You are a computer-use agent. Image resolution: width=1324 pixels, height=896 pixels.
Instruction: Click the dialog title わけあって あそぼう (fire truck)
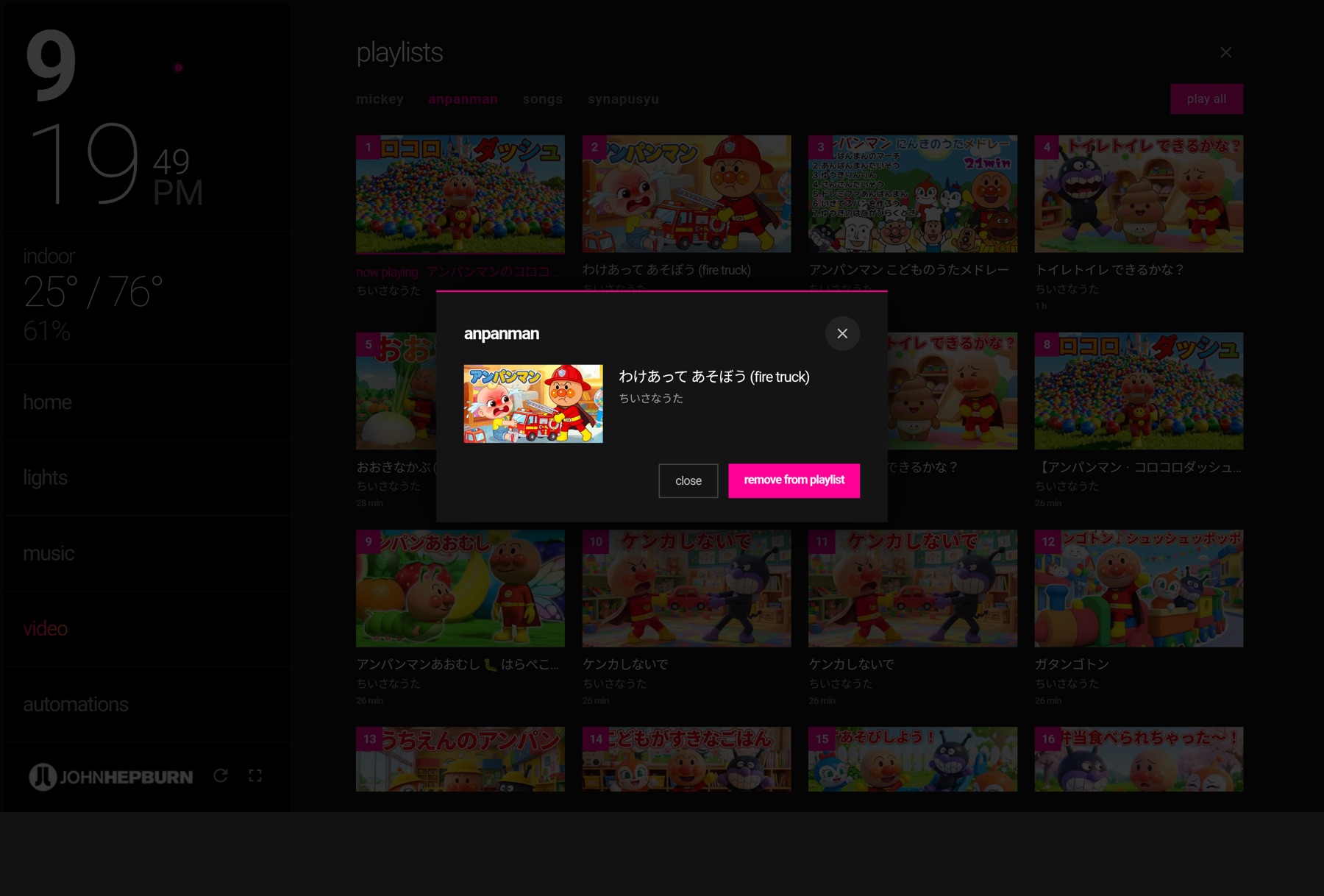point(713,377)
